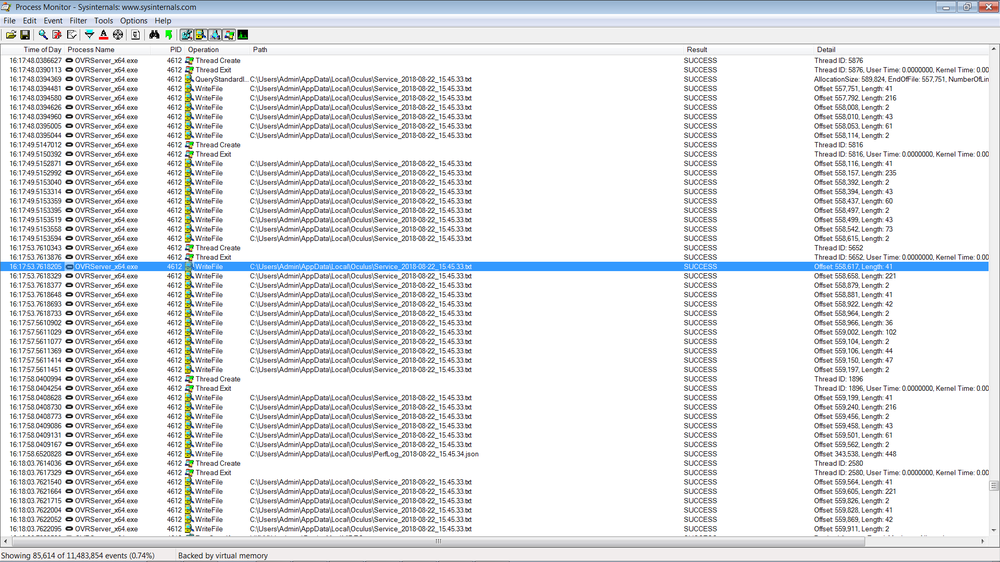Click the process icon of row 16:18:03.7614036
The height and width of the screenshot is (562, 1000).
[69, 463]
